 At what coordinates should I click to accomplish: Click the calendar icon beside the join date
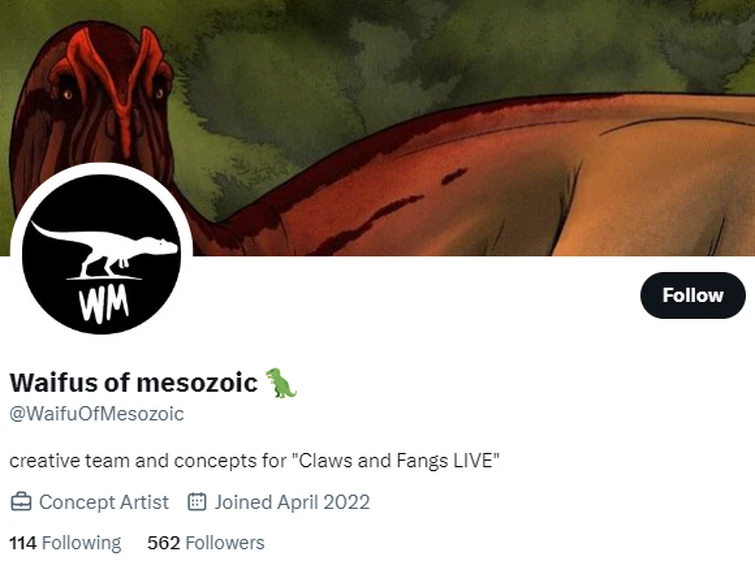pos(197,502)
